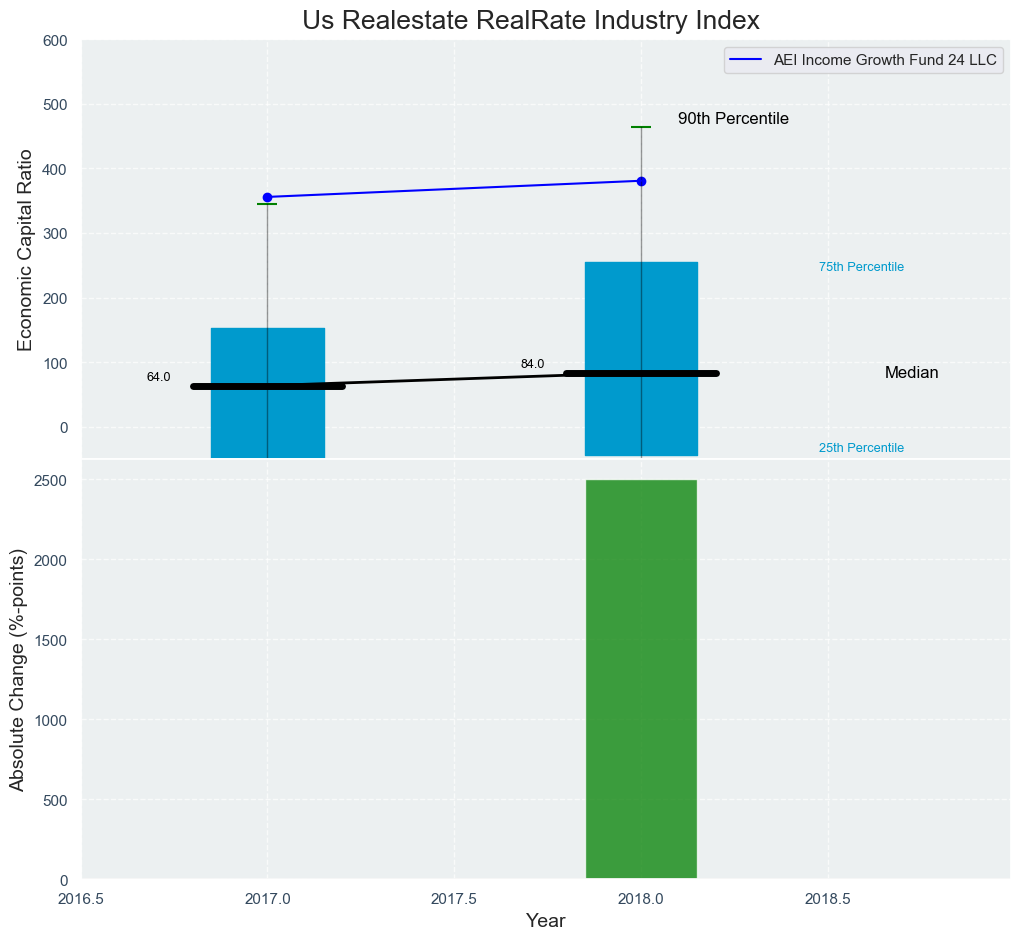
Task: Click the blue line sample in legend
Action: 746,61
